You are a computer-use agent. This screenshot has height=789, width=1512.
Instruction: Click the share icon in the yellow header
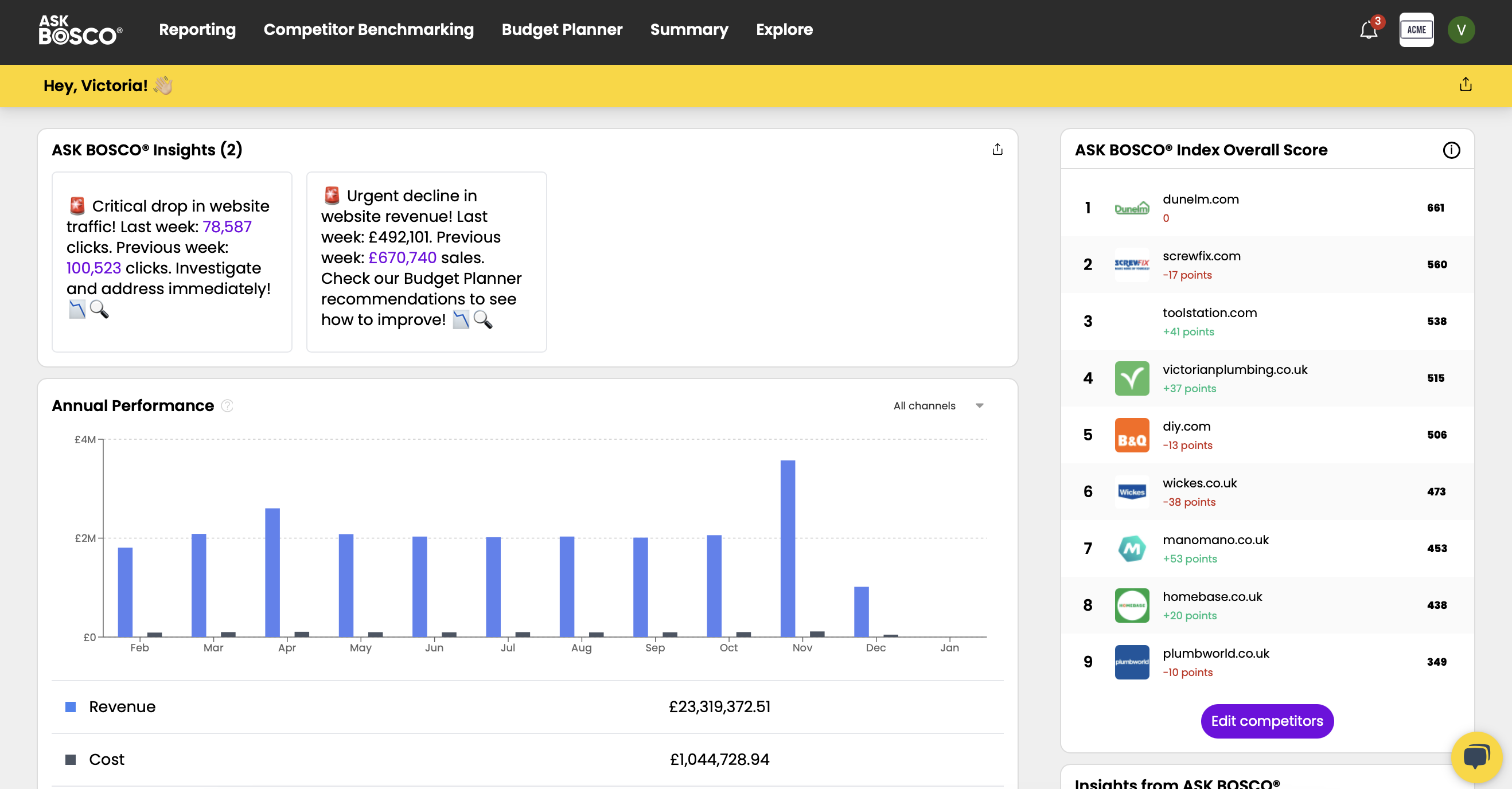click(1466, 85)
